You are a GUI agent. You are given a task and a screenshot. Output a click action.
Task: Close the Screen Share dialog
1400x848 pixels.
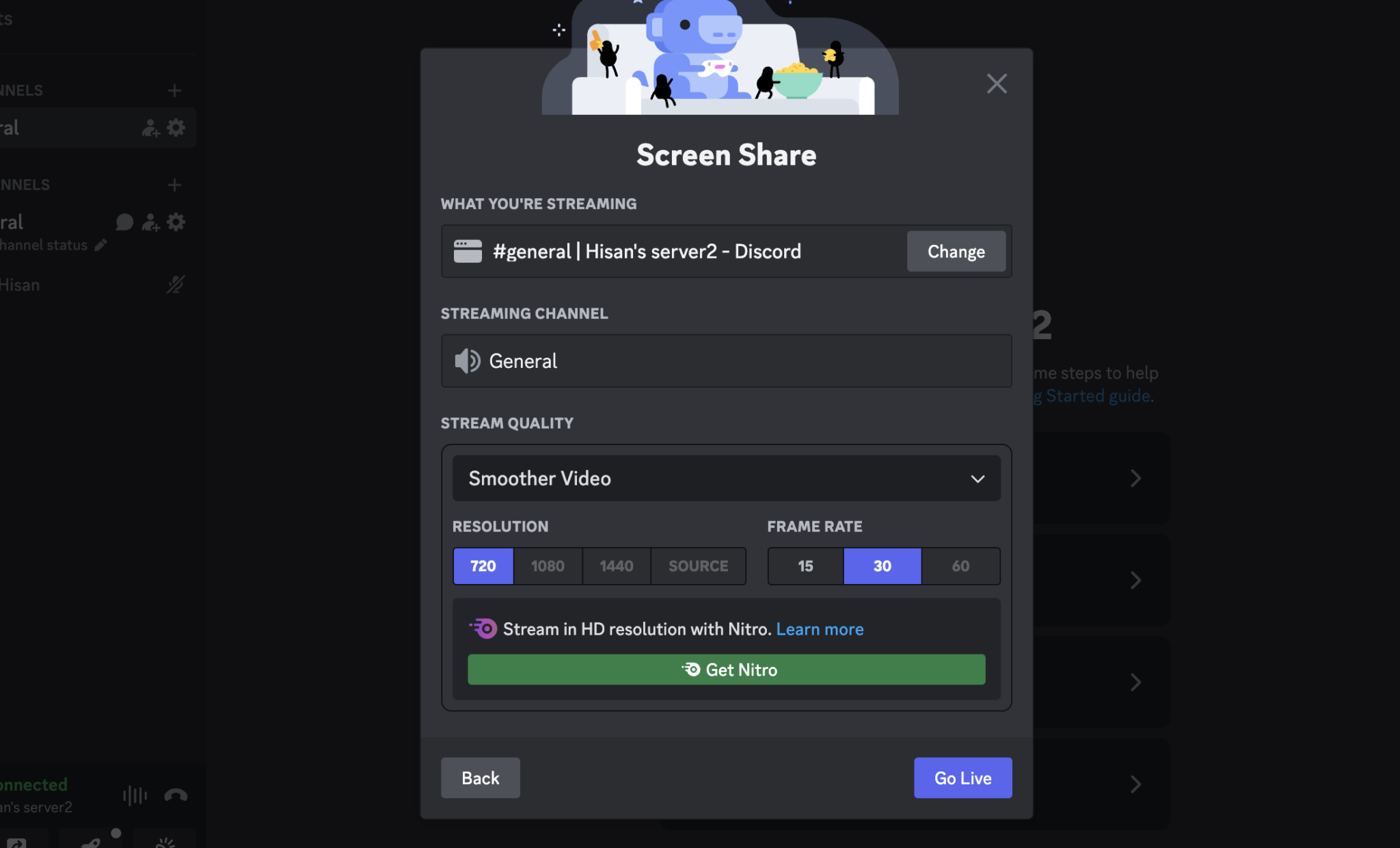[996, 83]
